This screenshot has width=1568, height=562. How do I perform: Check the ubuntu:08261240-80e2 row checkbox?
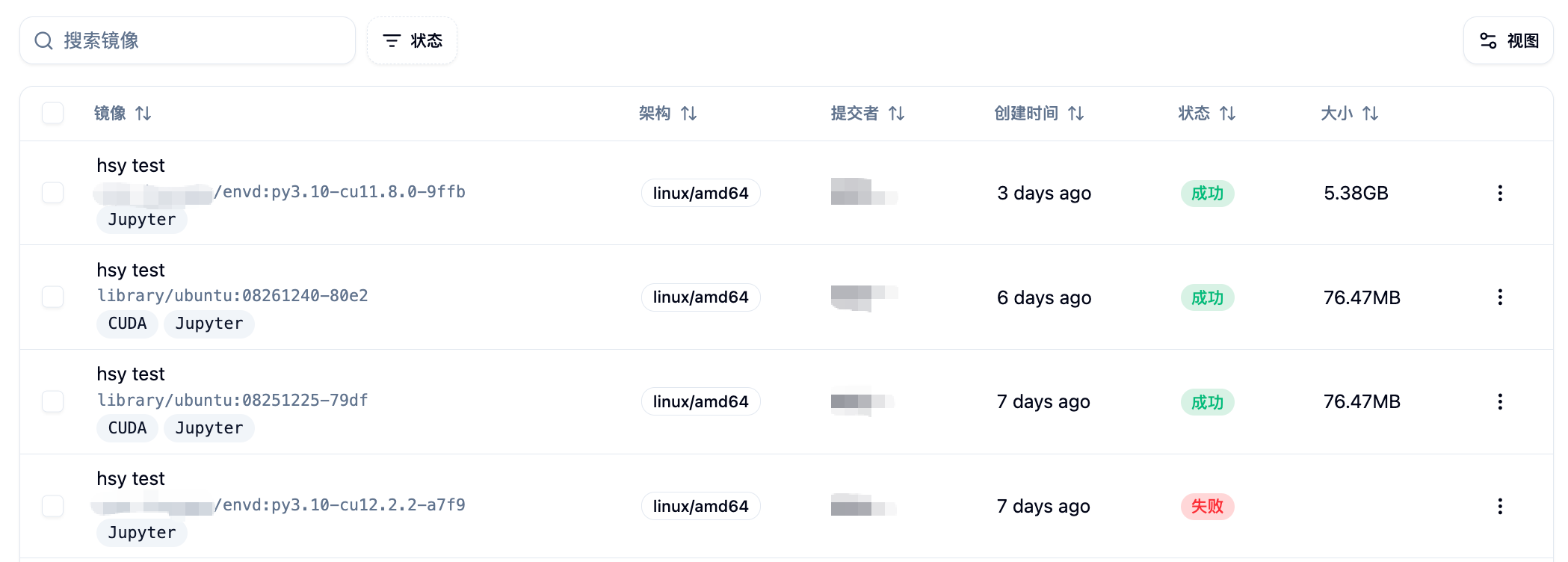coord(53,297)
